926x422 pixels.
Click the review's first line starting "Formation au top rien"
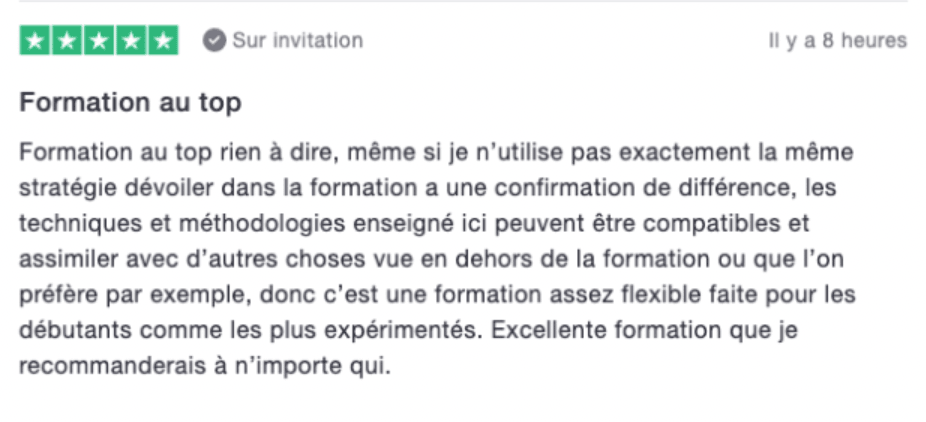[436, 152]
